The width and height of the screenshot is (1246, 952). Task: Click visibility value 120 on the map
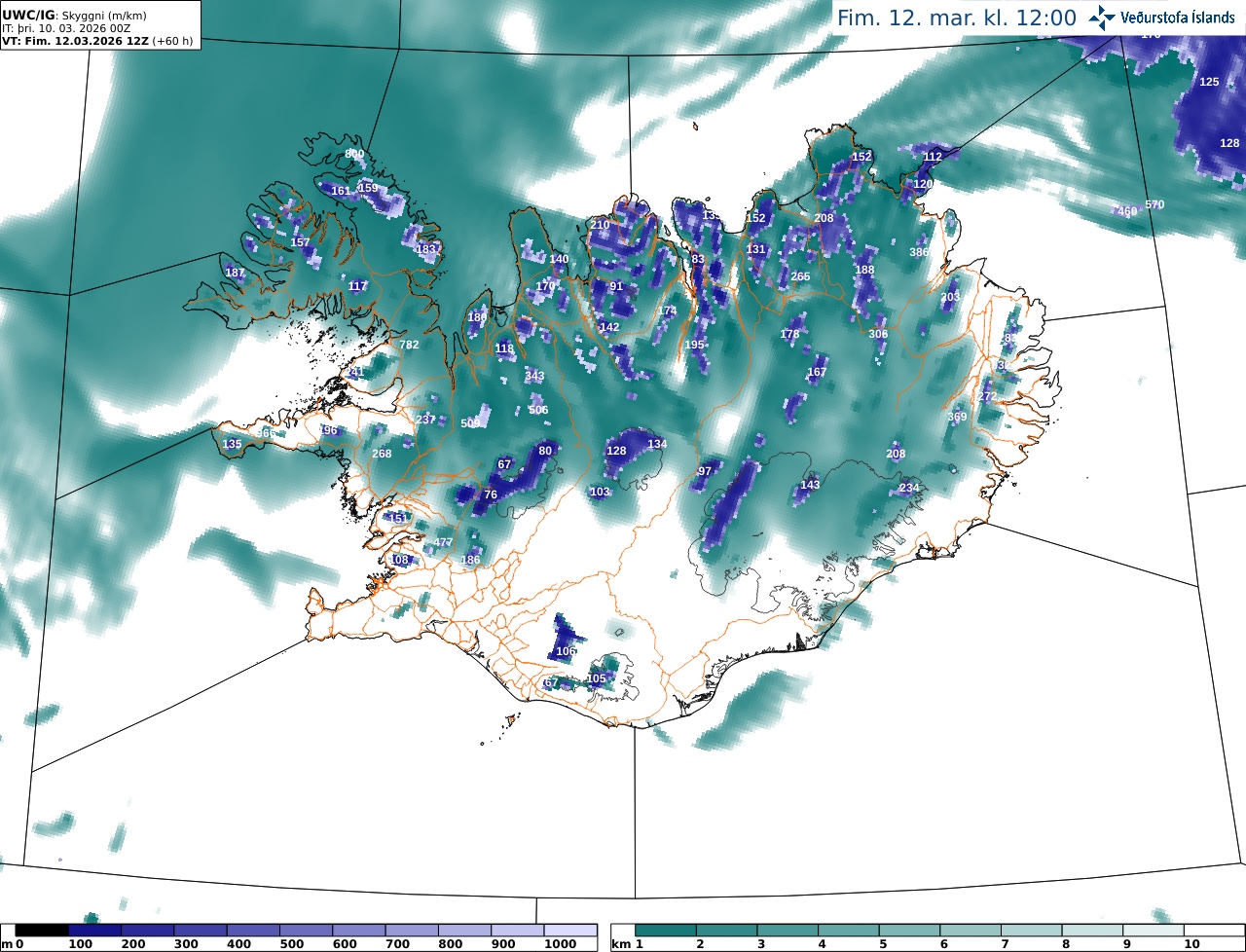pos(923,184)
